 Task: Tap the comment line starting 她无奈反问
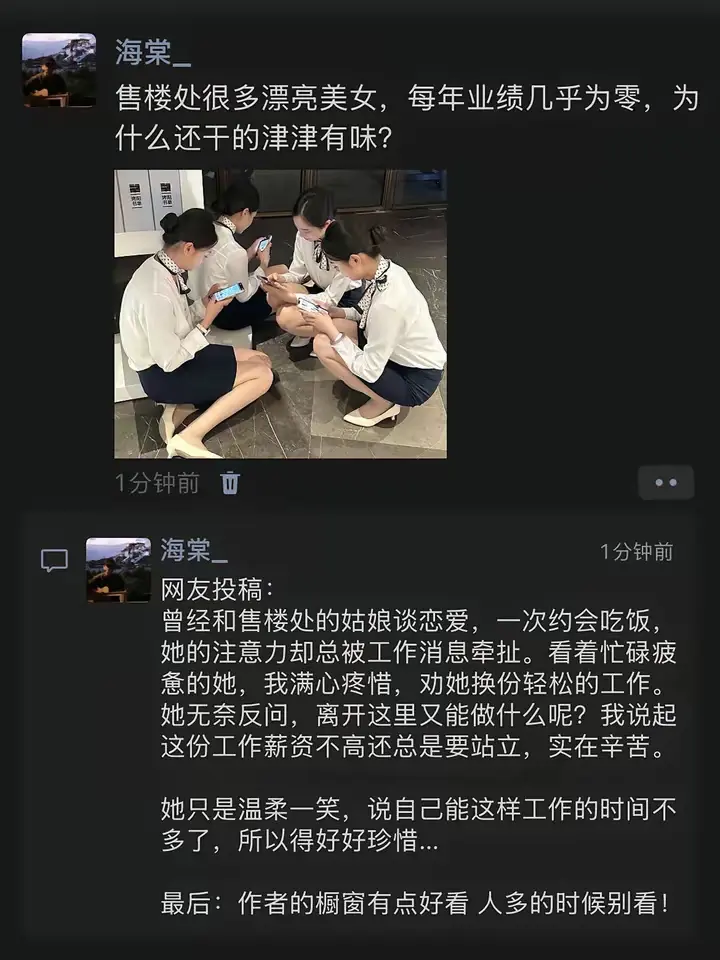click(418, 714)
